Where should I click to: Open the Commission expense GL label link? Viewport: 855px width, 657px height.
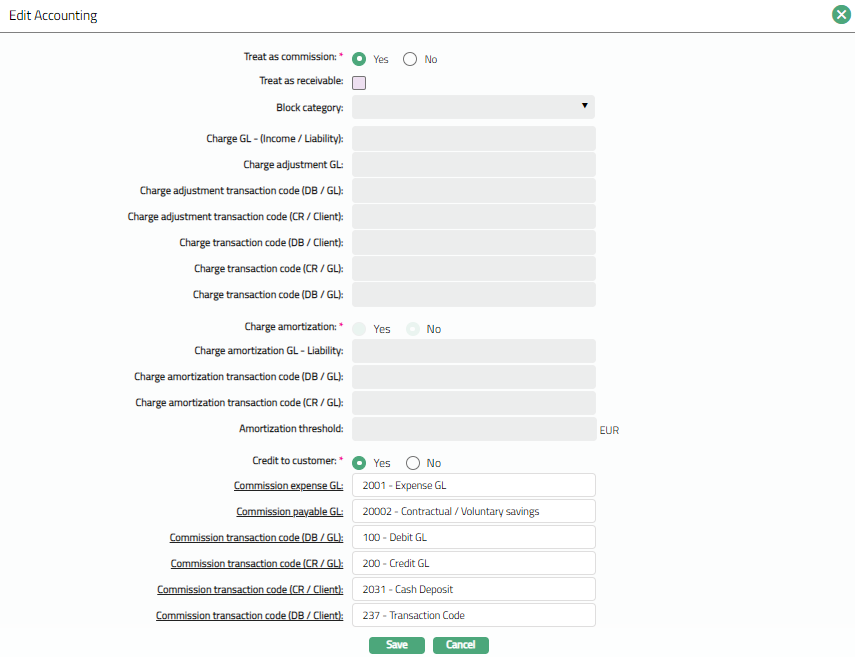pos(288,485)
